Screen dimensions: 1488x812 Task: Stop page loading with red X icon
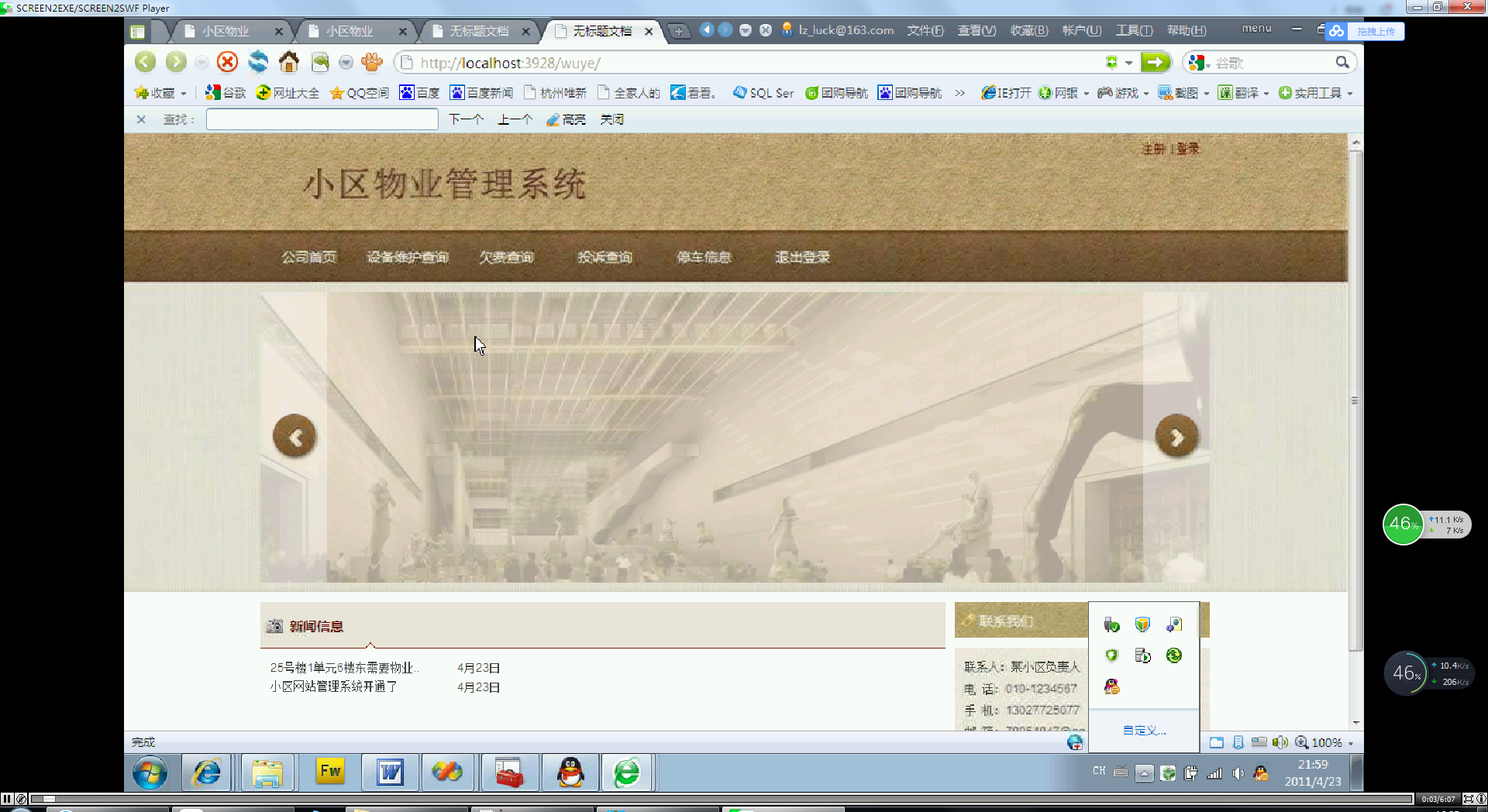pos(227,62)
